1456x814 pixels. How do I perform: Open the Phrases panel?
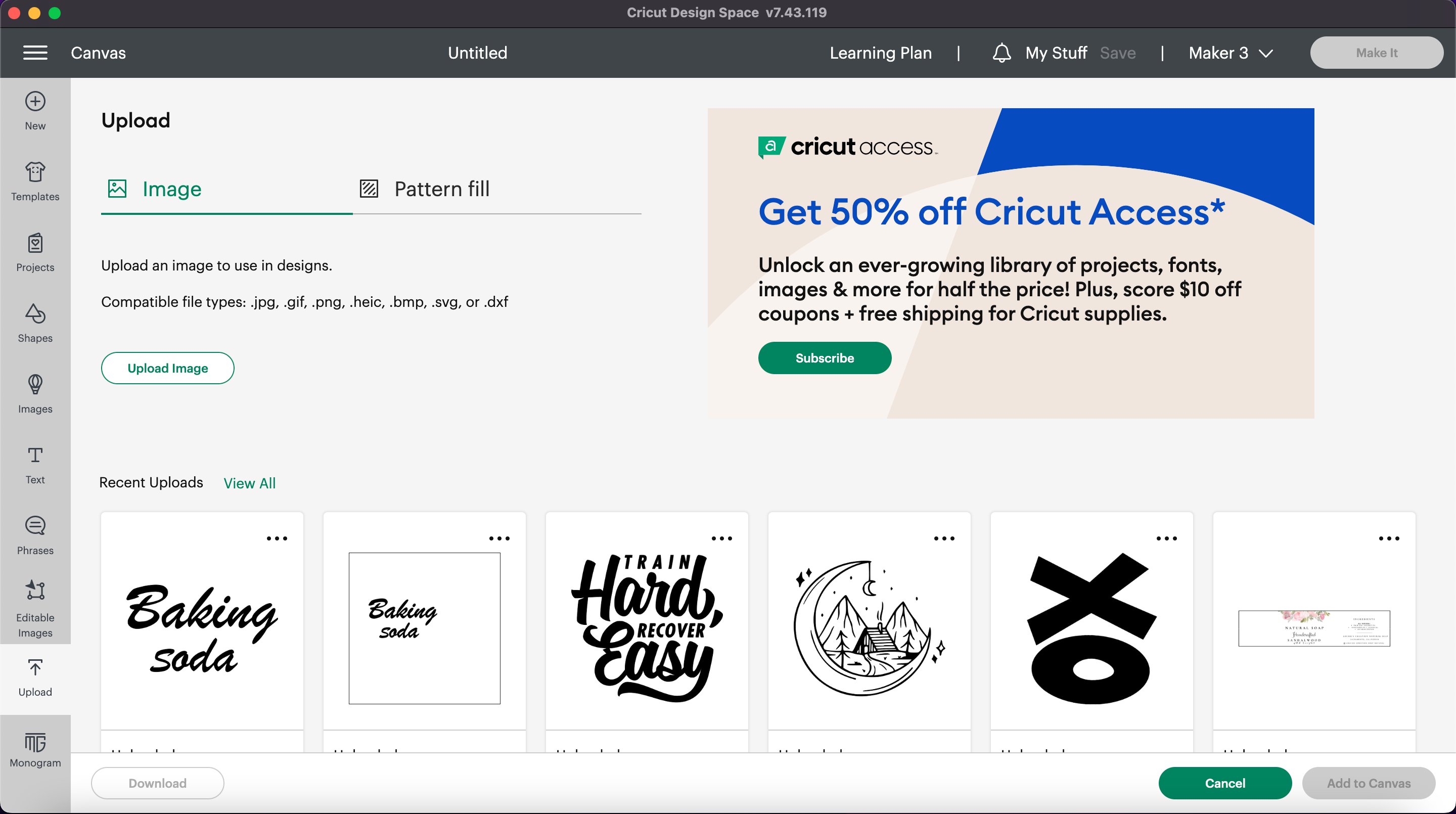click(35, 535)
